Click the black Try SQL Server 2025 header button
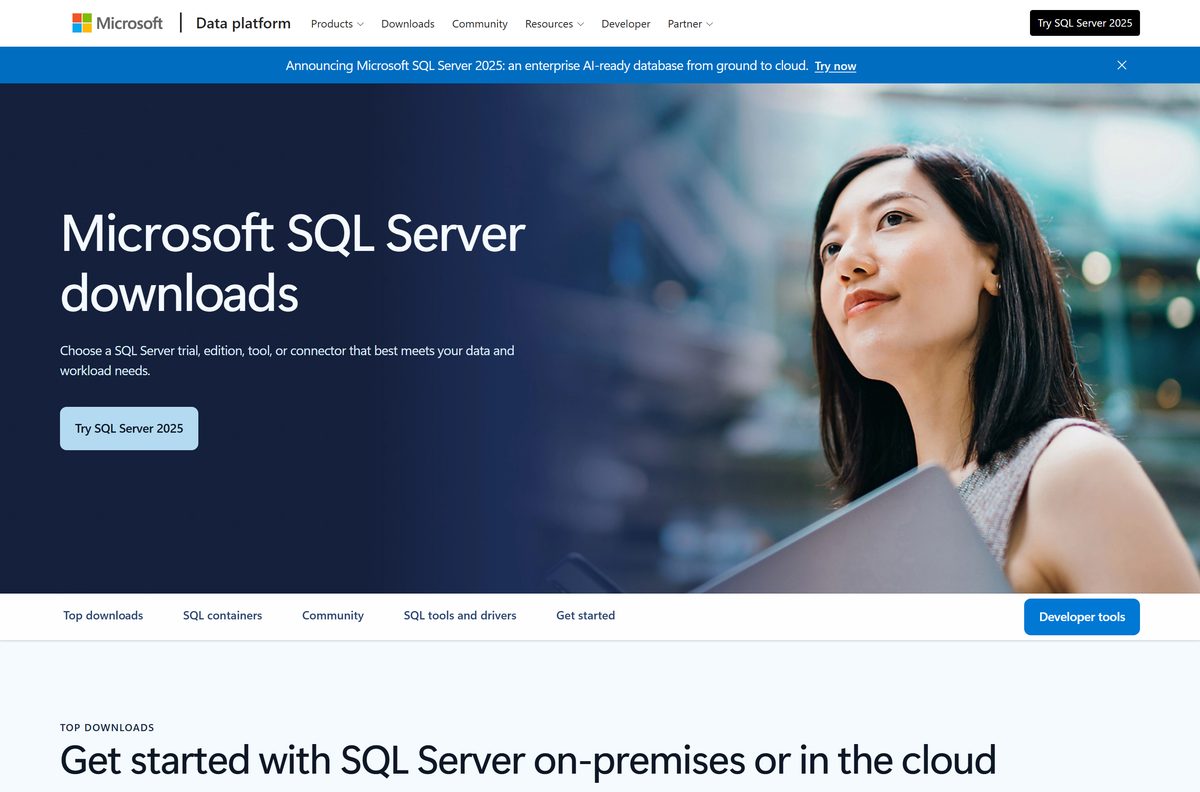1200x792 pixels. 1085,23
